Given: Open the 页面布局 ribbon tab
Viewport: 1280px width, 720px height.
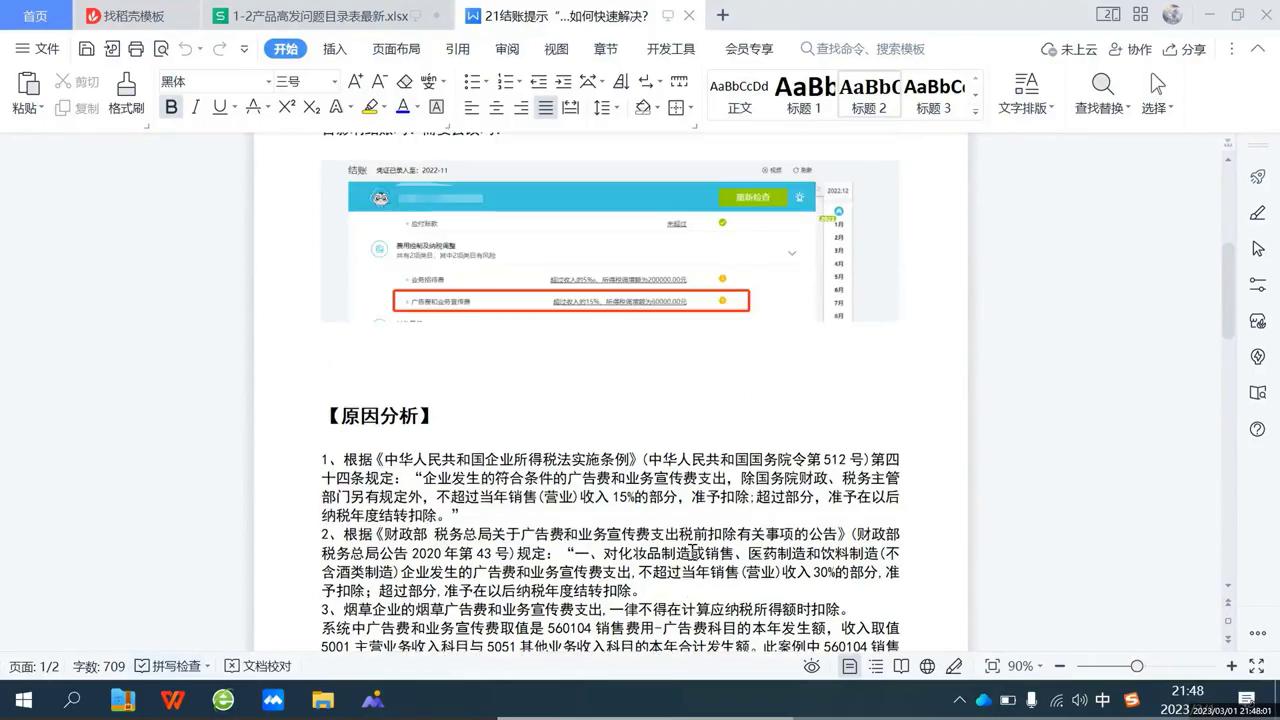Looking at the screenshot, I should click(394, 48).
